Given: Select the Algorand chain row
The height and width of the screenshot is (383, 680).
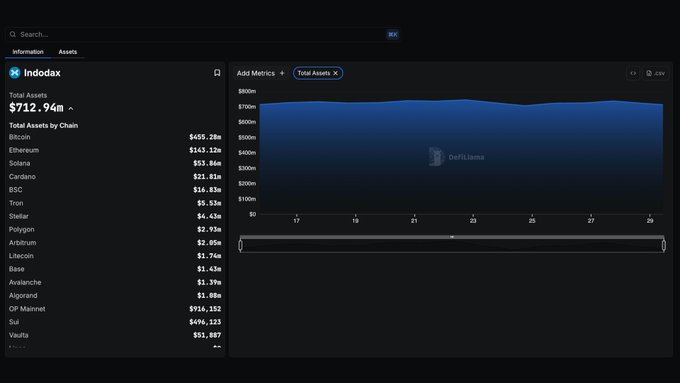Looking at the screenshot, I should (115, 296).
